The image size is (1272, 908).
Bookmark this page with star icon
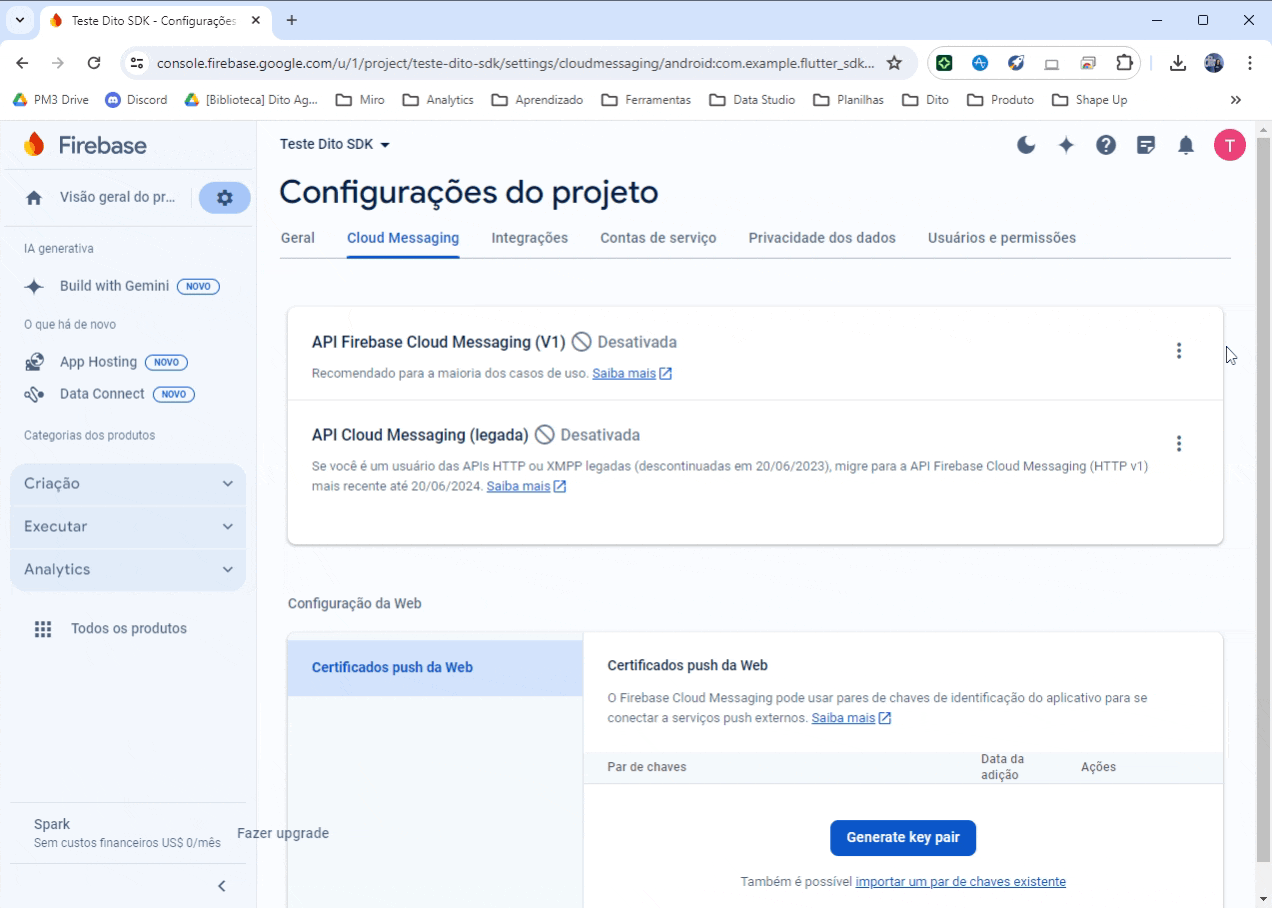894,63
